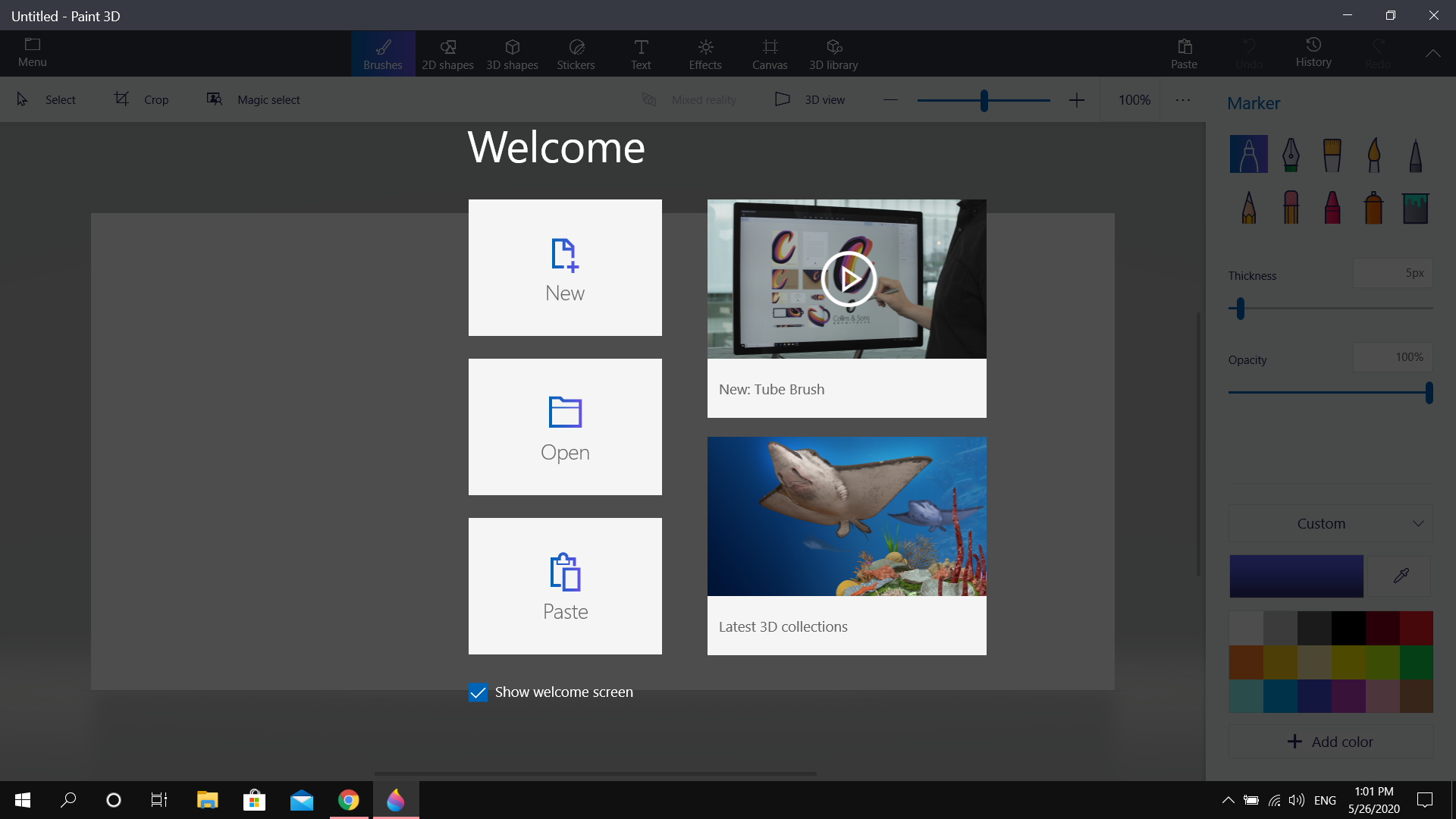The width and height of the screenshot is (1456, 819).
Task: Open Microsoft Store from the taskbar
Action: point(254,800)
